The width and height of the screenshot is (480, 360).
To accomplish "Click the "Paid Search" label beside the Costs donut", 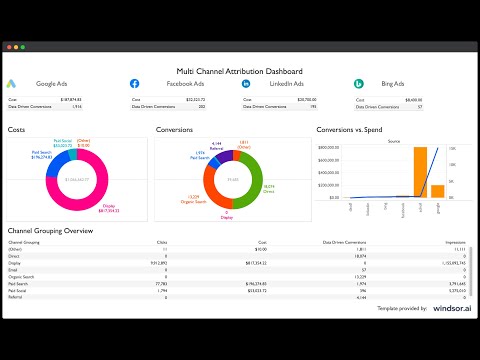I will [x=42, y=155].
